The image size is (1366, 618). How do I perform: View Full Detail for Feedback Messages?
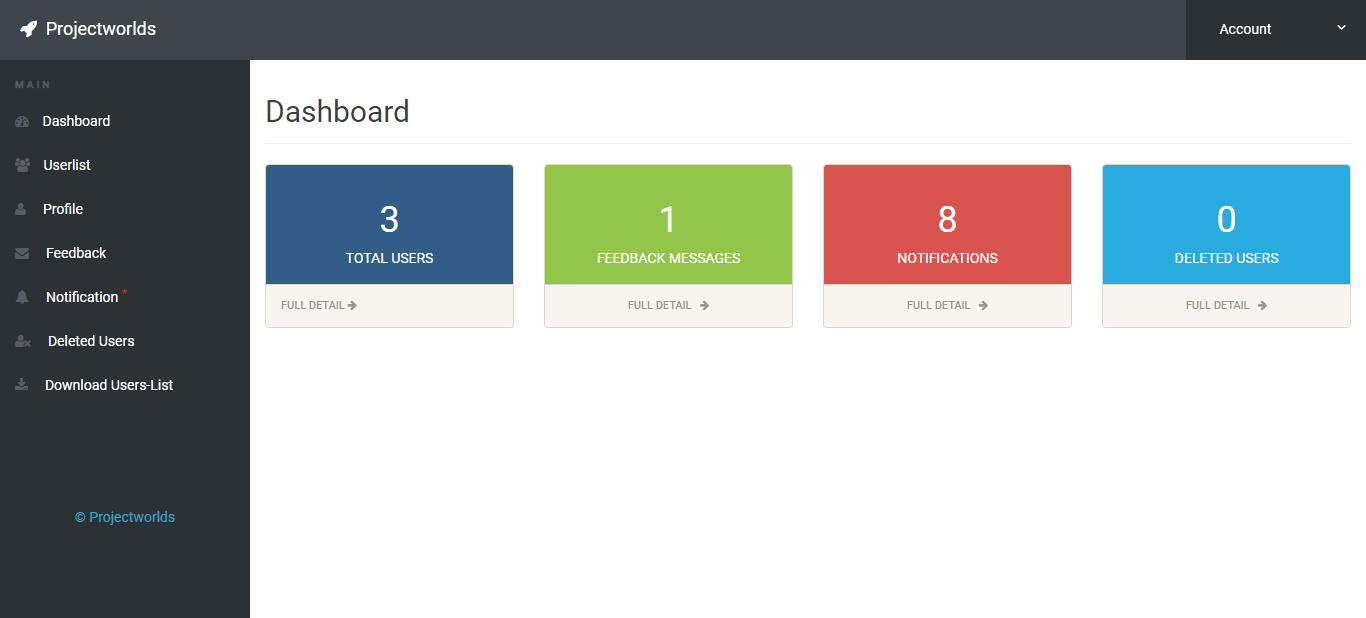pos(667,305)
